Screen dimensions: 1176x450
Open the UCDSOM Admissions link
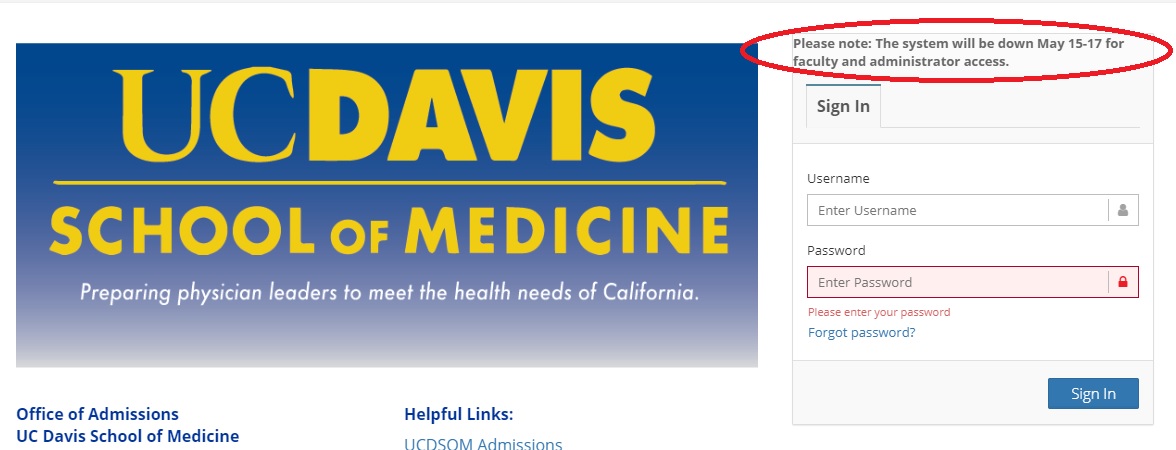483,444
